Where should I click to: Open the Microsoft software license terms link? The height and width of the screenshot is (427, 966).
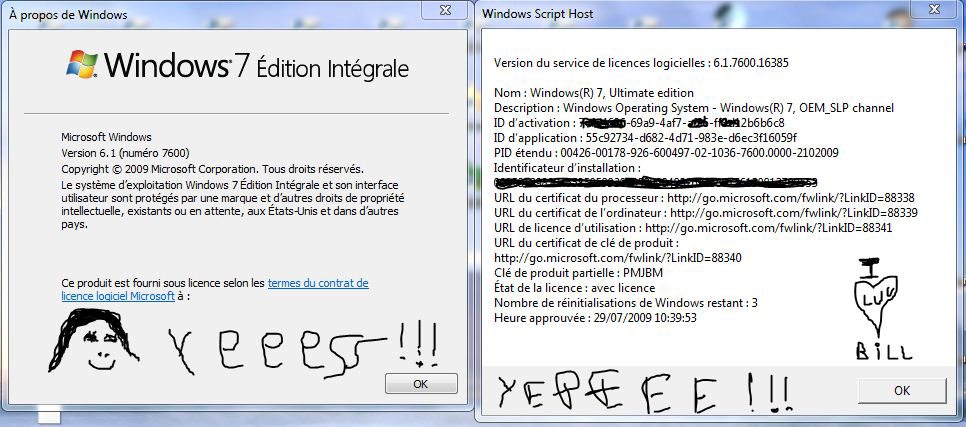click(x=215, y=290)
